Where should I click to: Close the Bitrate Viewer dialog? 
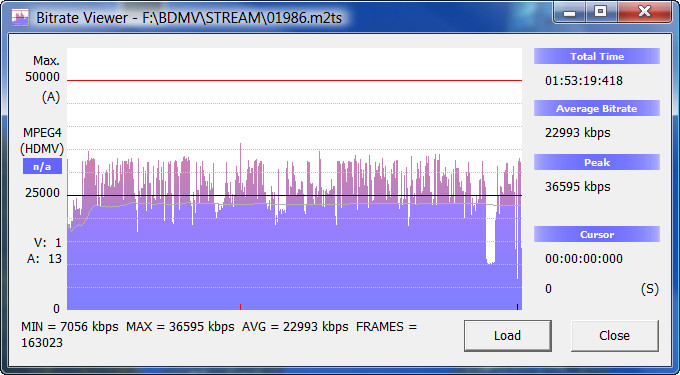[x=615, y=336]
